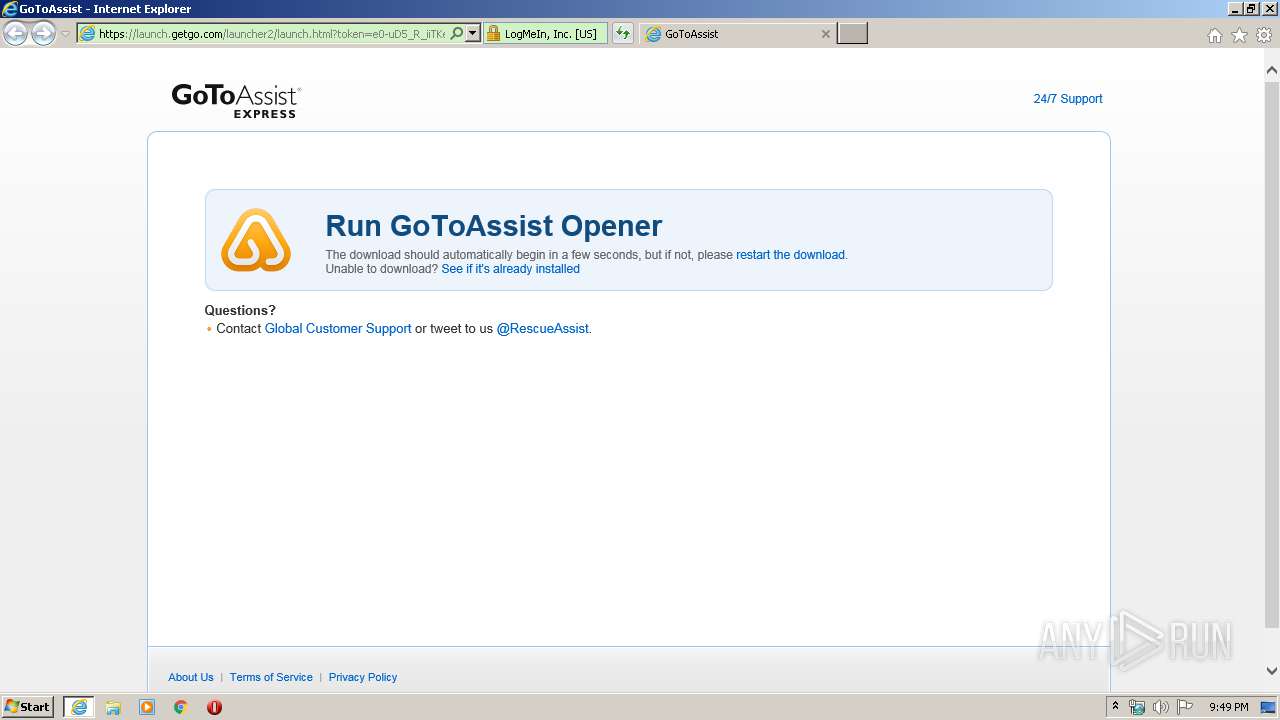The height and width of the screenshot is (720, 1280).
Task: Click the Home icon in IE toolbar
Action: coord(1214,35)
